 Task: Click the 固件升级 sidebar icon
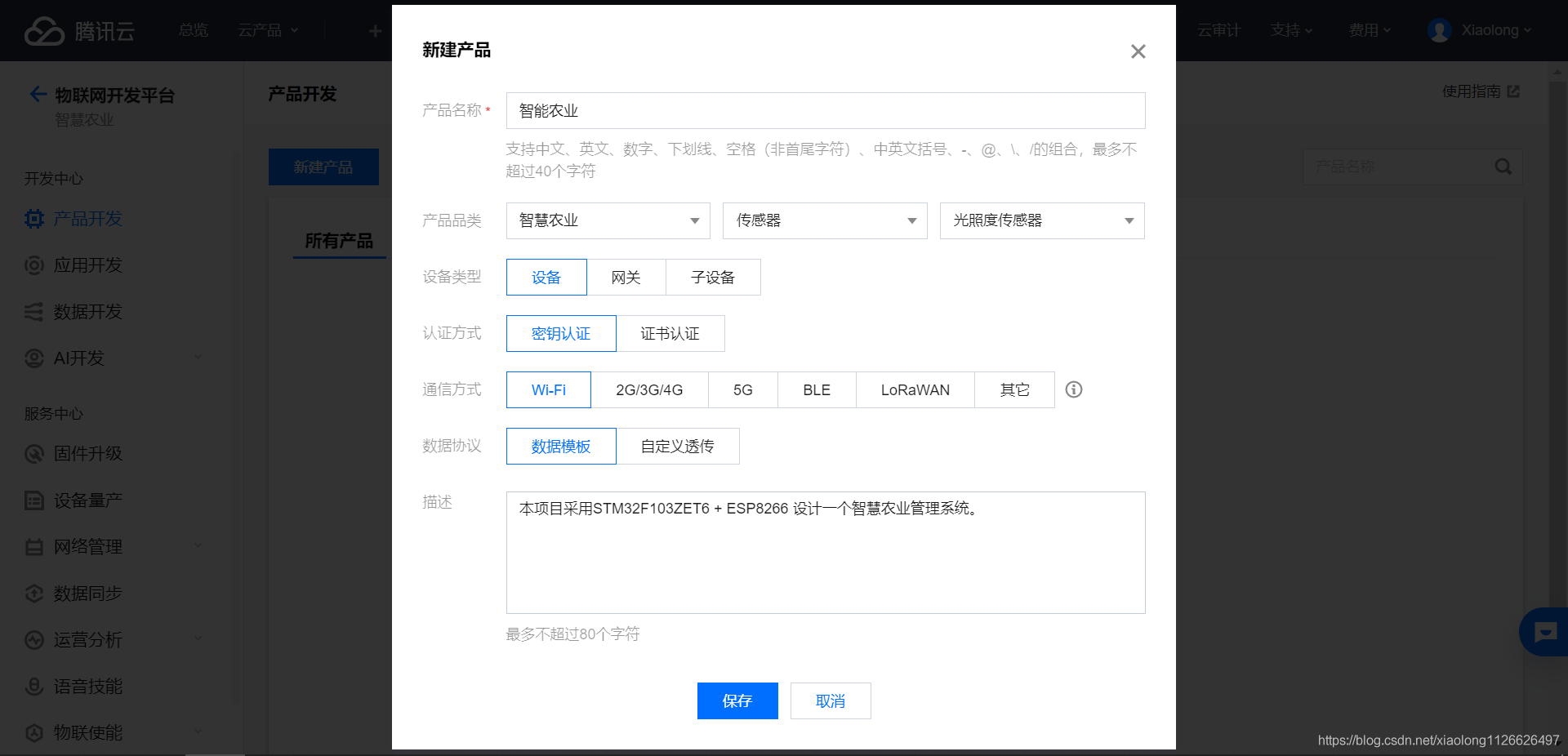pyautogui.click(x=34, y=454)
